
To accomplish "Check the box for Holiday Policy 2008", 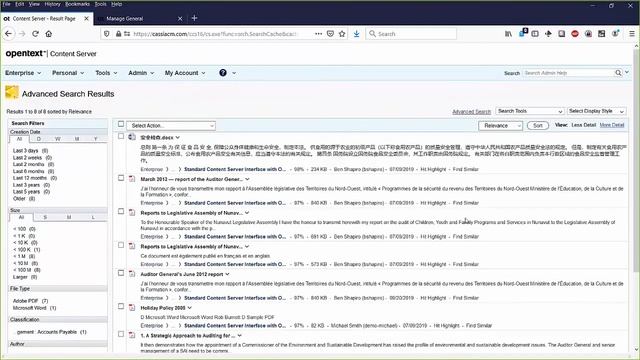I will point(121,307).
